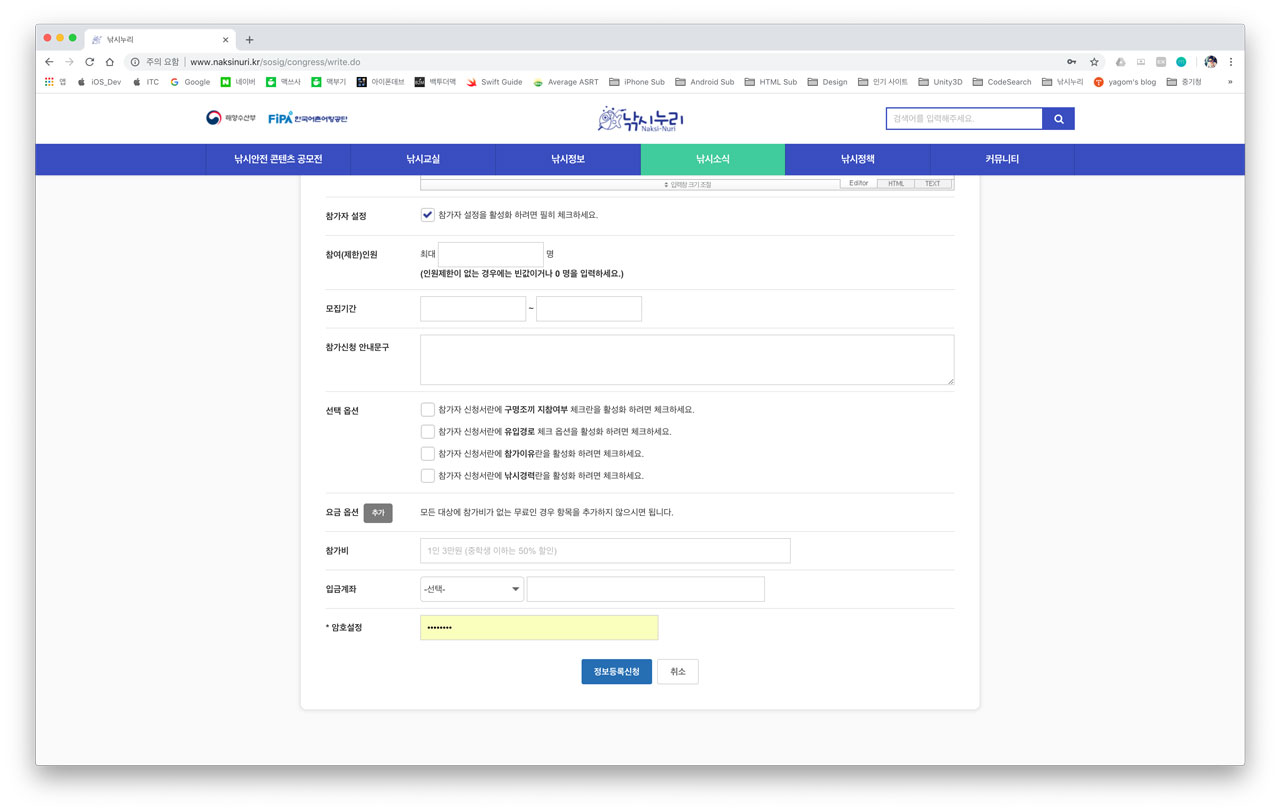Check the 낚시경력 option checkbox

tap(428, 476)
